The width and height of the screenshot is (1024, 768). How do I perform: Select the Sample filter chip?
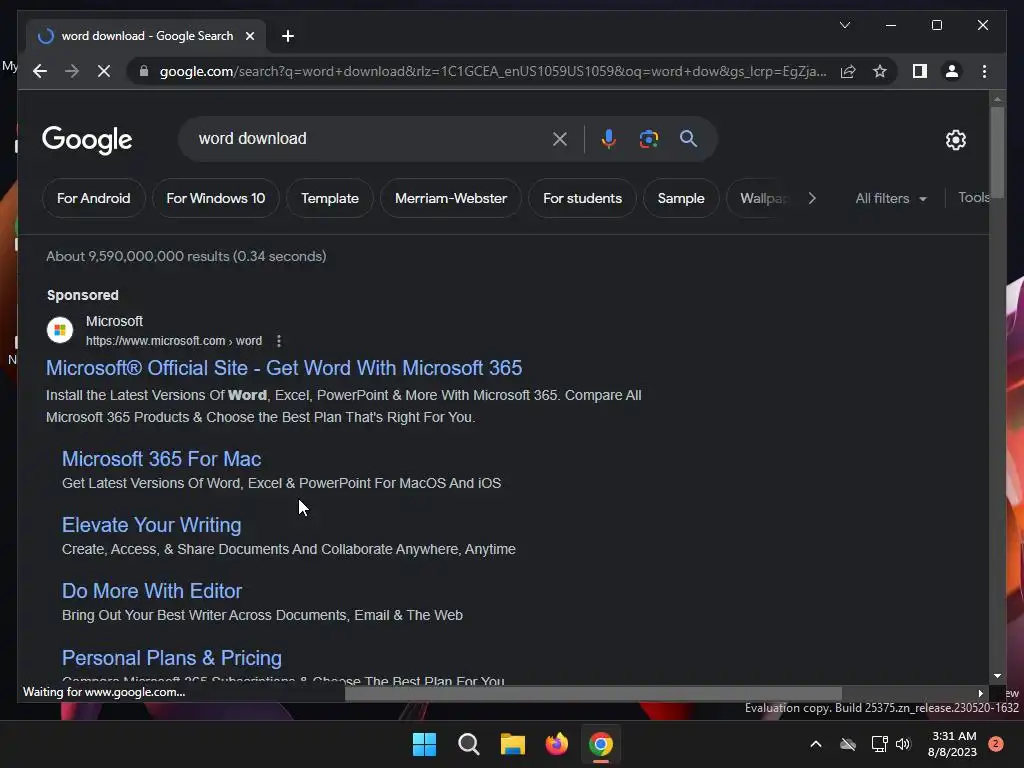tap(680, 198)
